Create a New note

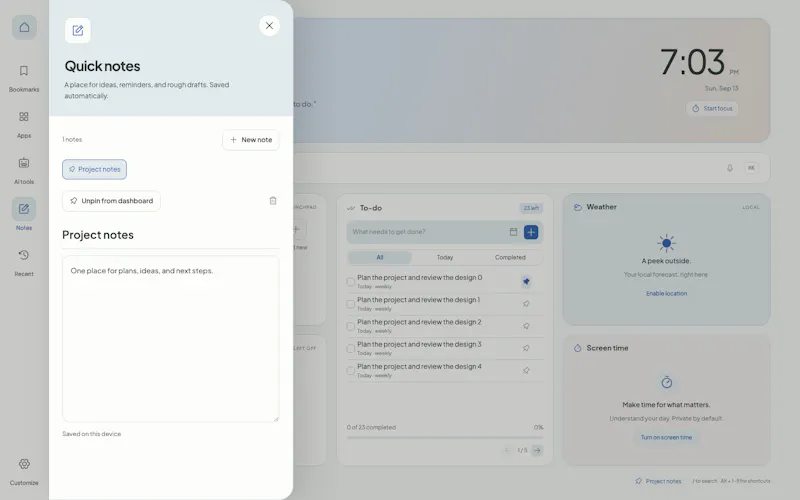251,140
